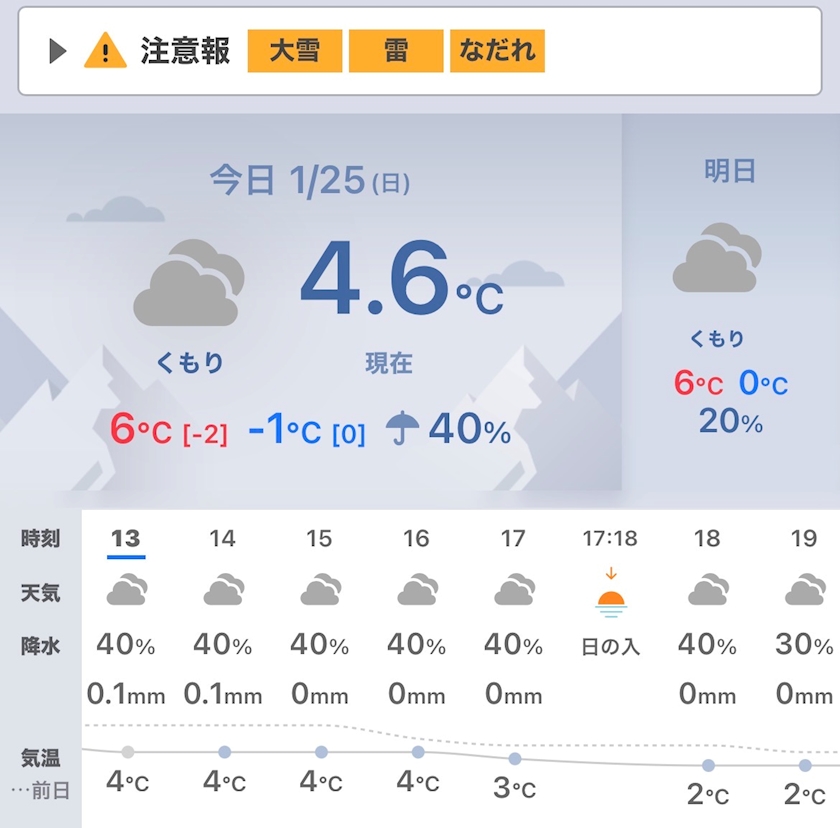Select the 13 o'clock hourly column
840x828 pixels.
point(126,539)
